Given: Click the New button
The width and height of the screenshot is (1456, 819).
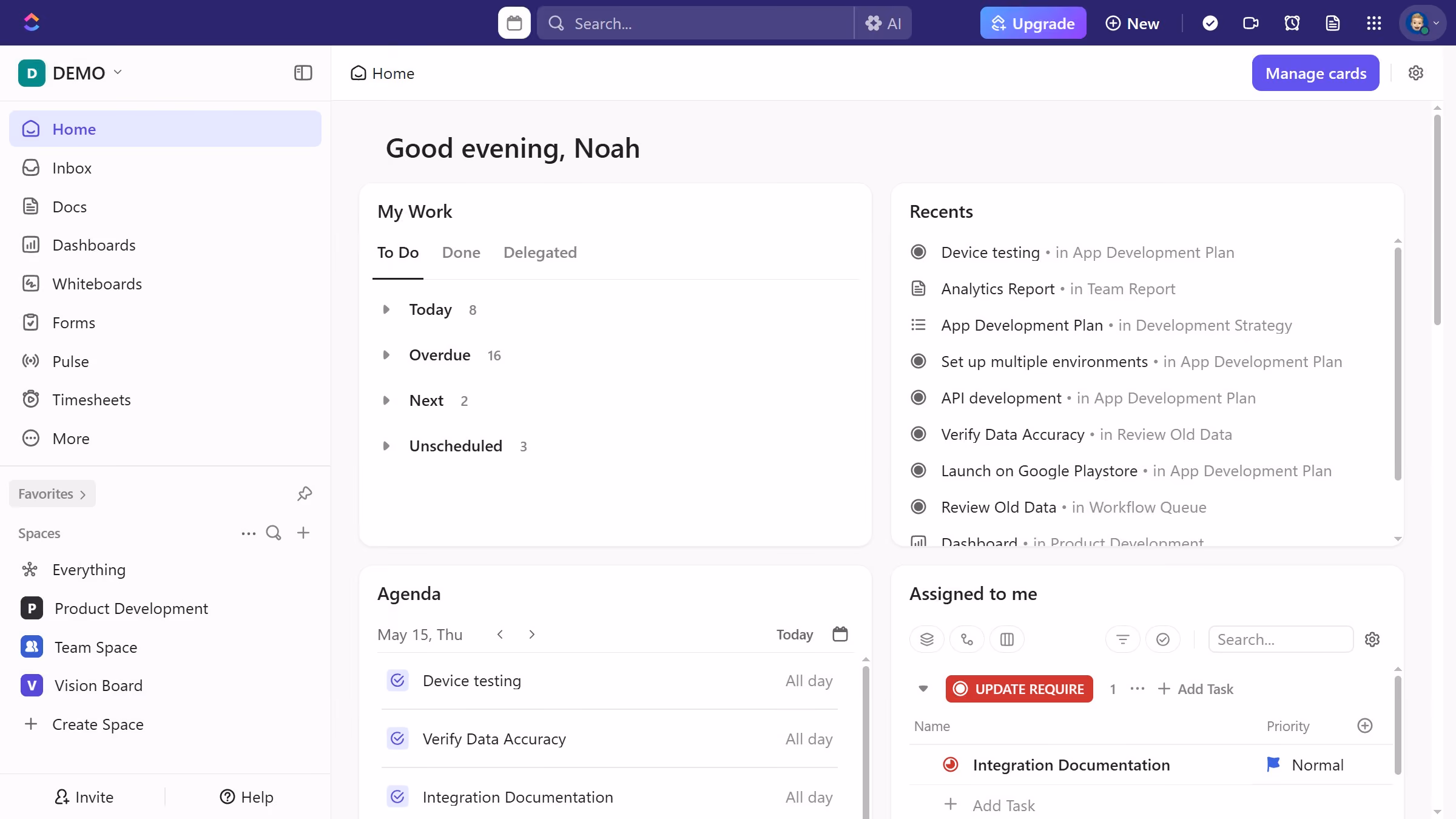Looking at the screenshot, I should point(1132,23).
